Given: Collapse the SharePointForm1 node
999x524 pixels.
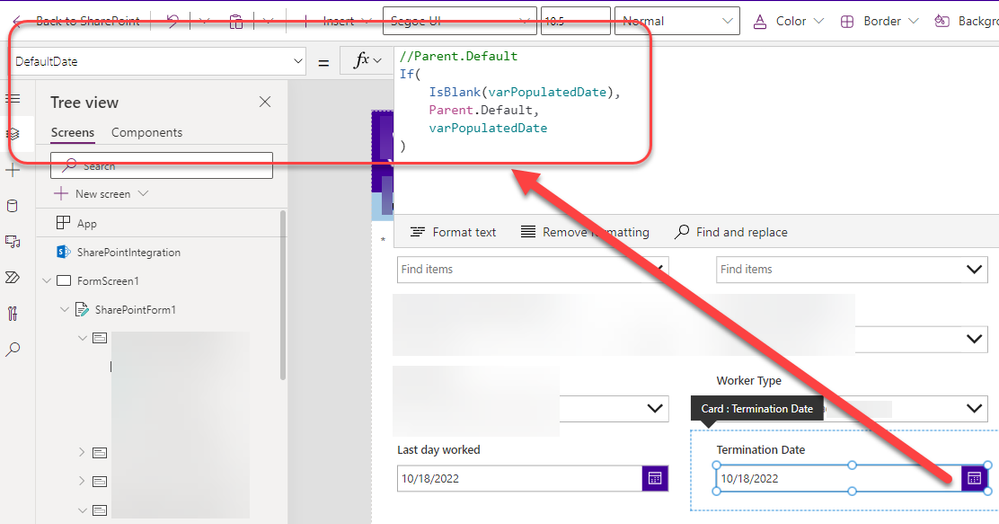Looking at the screenshot, I should tap(64, 310).
